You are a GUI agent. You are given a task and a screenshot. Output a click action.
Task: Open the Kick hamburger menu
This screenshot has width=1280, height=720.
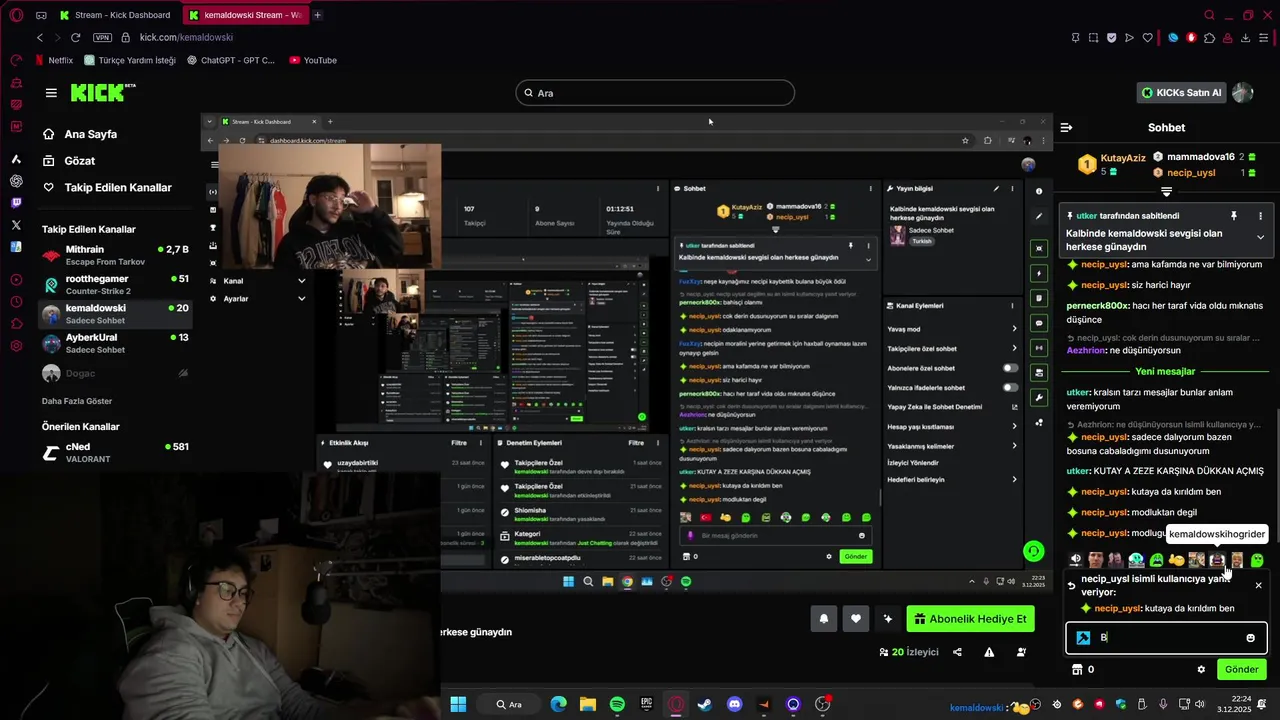point(51,93)
